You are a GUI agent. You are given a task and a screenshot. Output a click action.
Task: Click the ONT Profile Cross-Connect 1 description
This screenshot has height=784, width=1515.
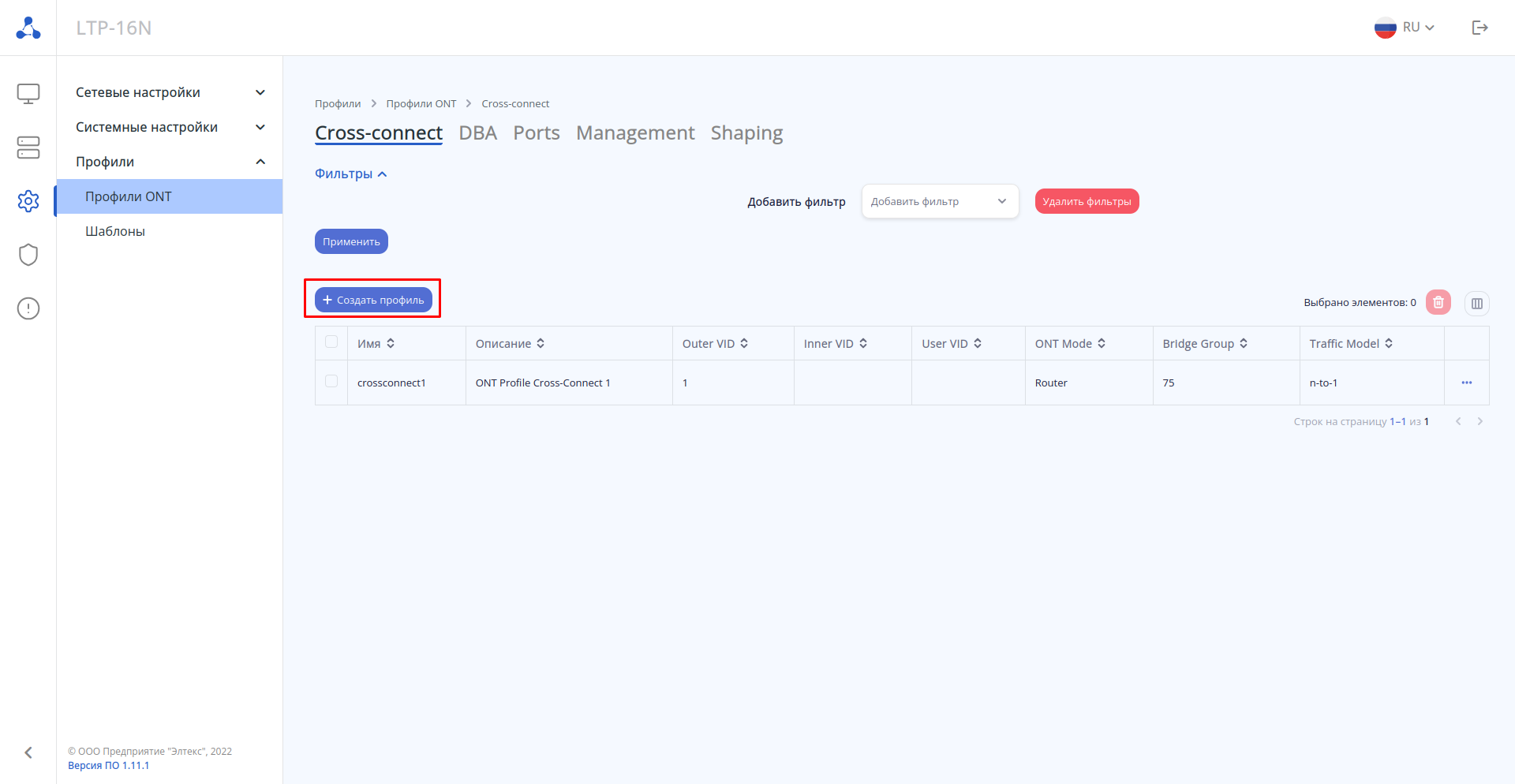click(543, 383)
